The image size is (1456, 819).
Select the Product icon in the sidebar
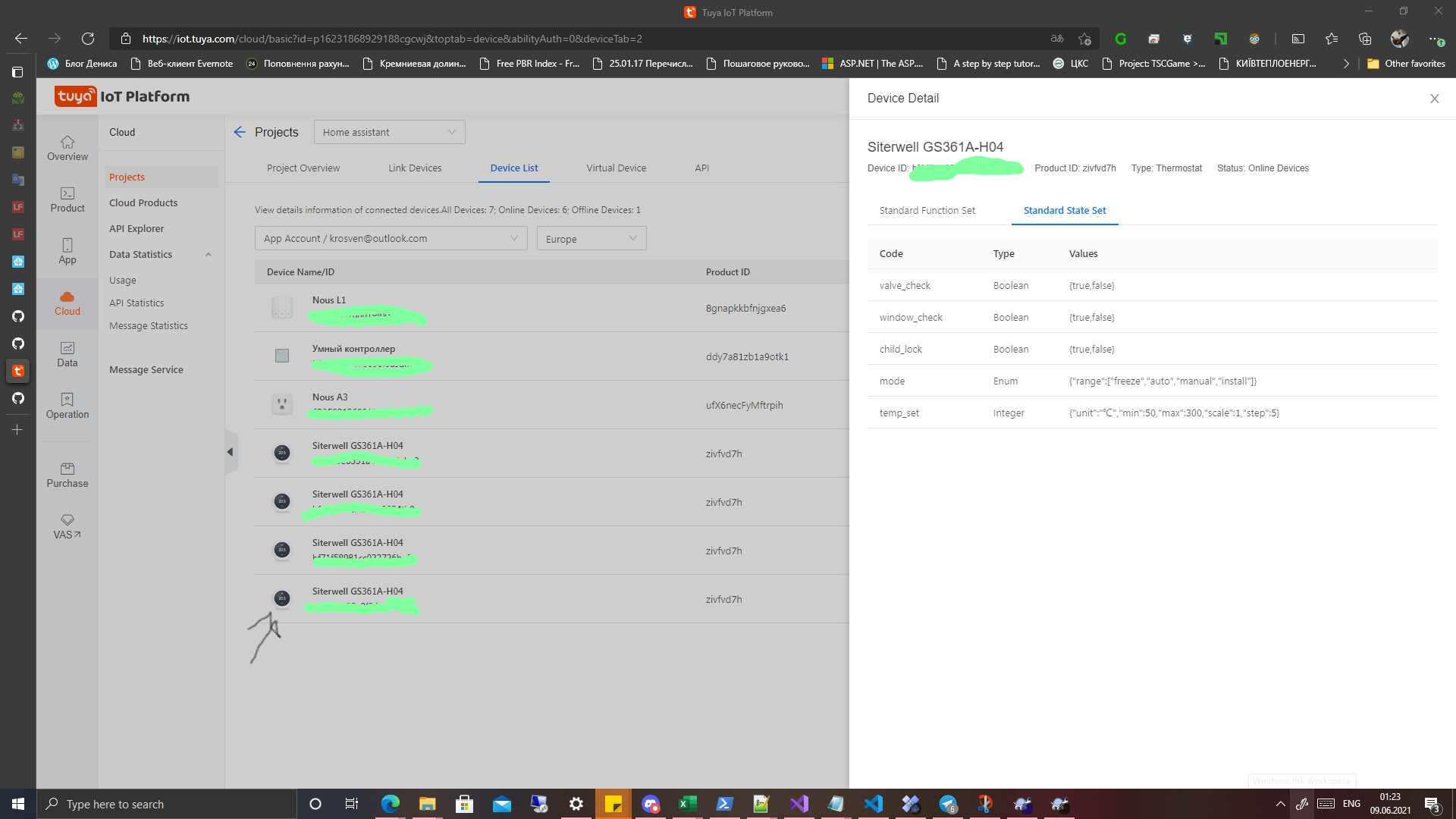pyautogui.click(x=67, y=199)
